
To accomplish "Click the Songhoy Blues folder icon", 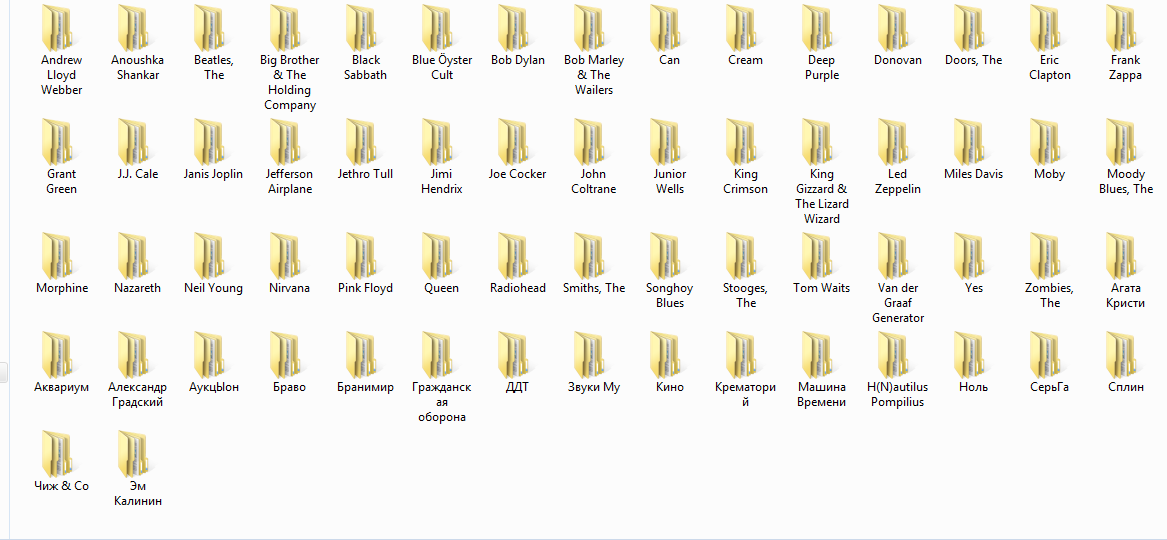I will (665, 255).
